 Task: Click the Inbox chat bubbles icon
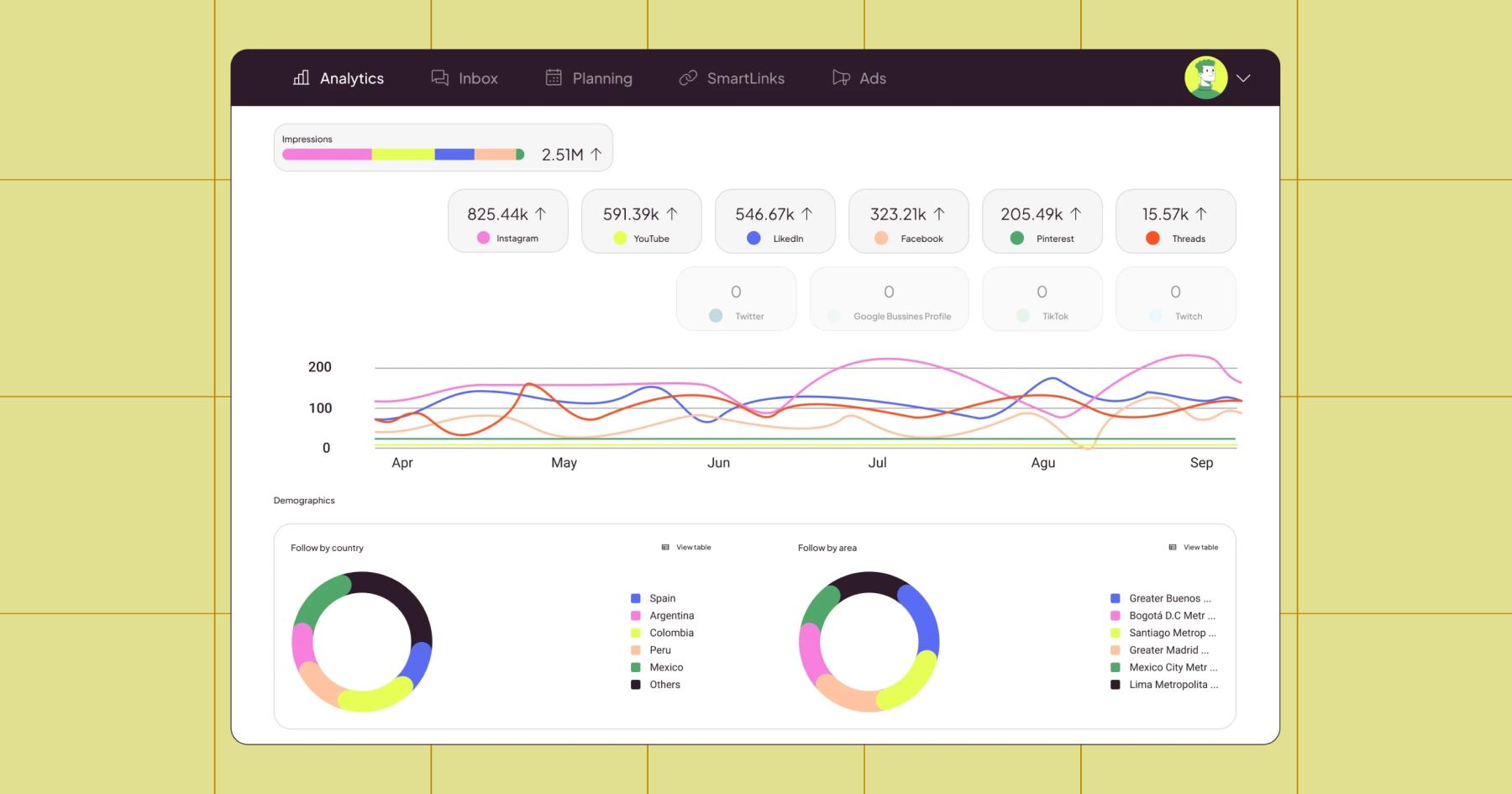point(440,77)
